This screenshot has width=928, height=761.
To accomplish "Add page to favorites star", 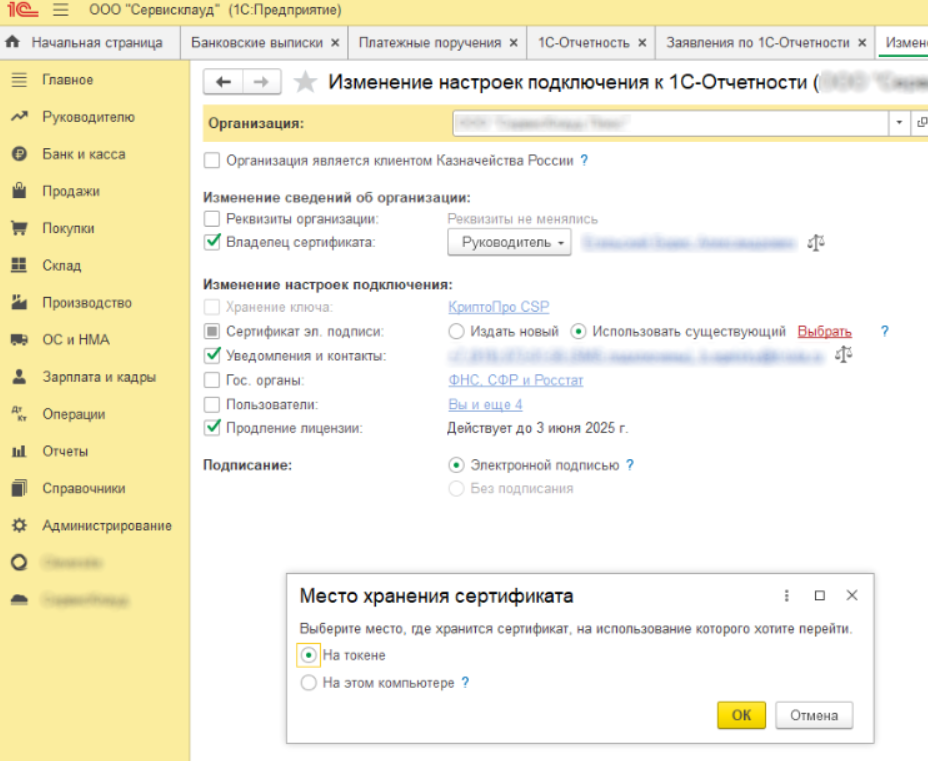I will pos(305,82).
